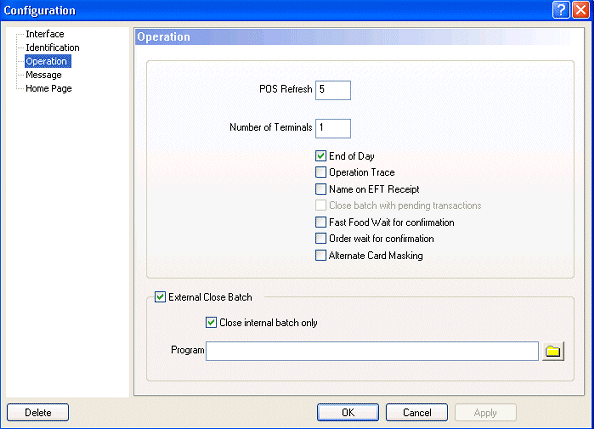This screenshot has width=594, height=429.
Task: Open the Identification tree item
Action: [x=52, y=48]
